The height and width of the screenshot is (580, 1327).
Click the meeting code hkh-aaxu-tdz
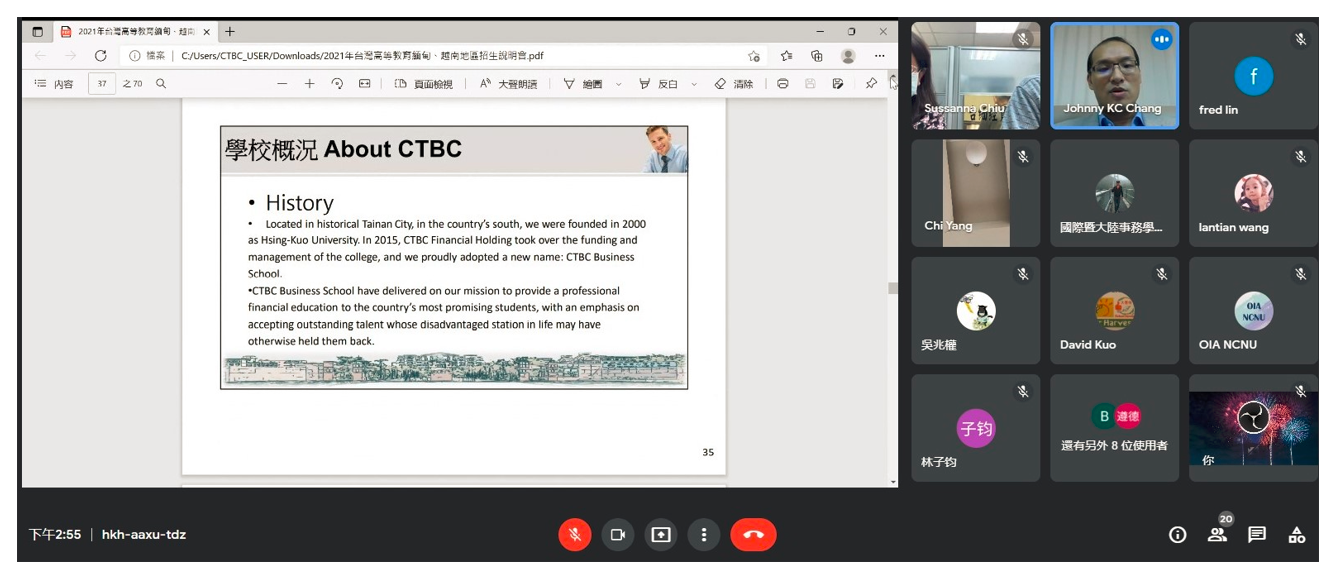tap(144, 535)
